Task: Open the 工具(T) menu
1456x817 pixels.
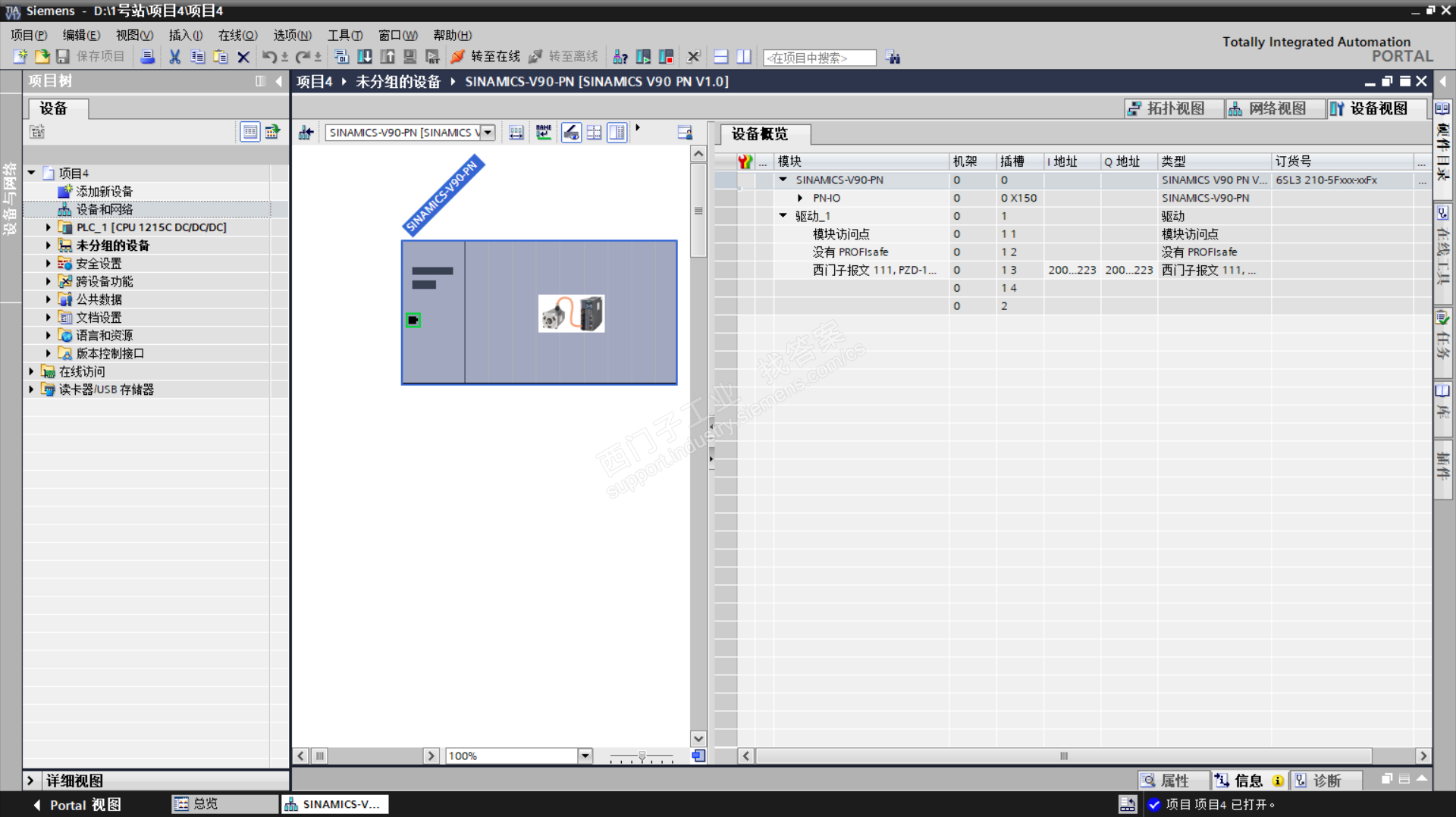Action: pyautogui.click(x=345, y=35)
